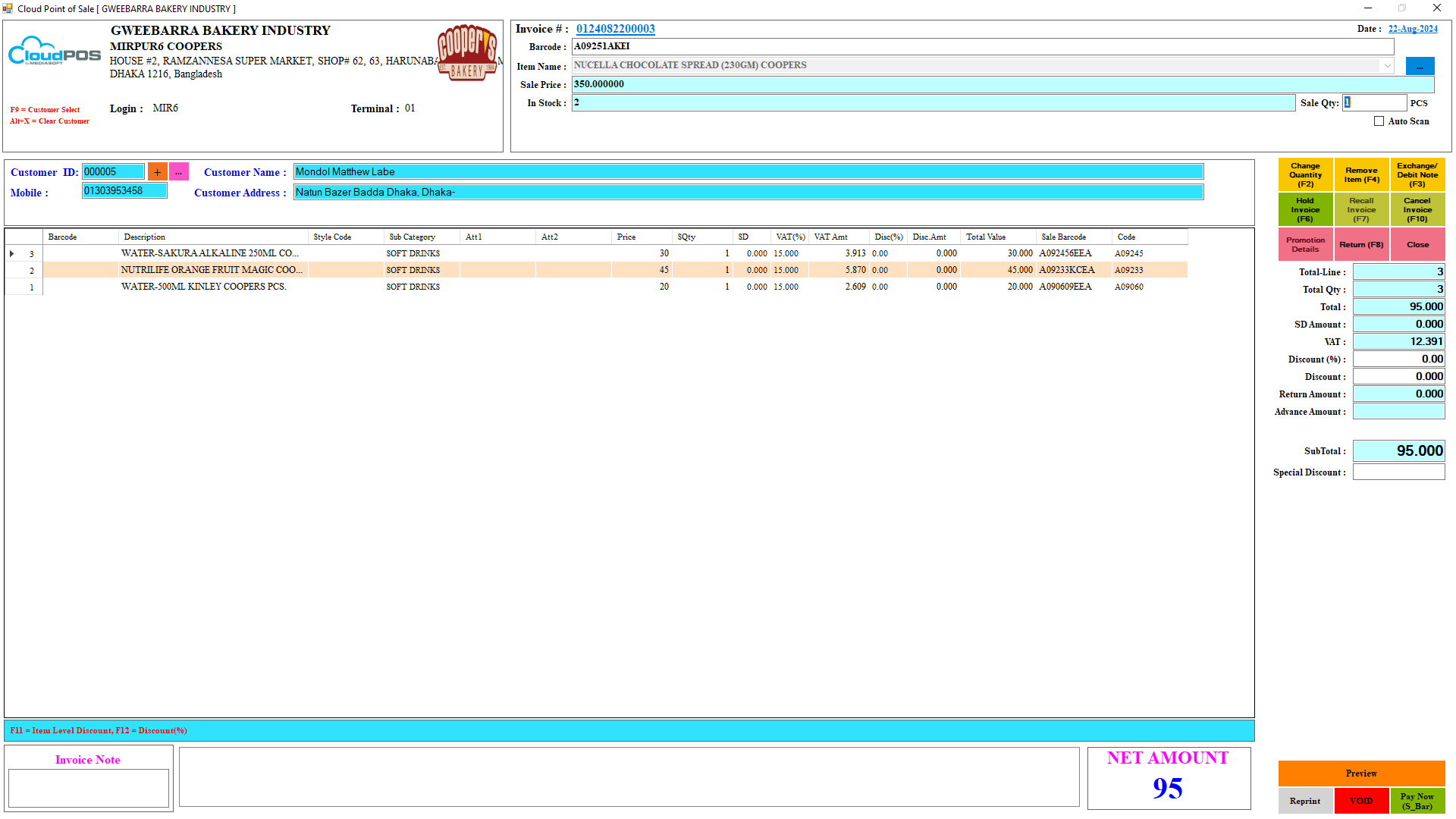Click the pink customer search ellipsis icon

point(179,172)
